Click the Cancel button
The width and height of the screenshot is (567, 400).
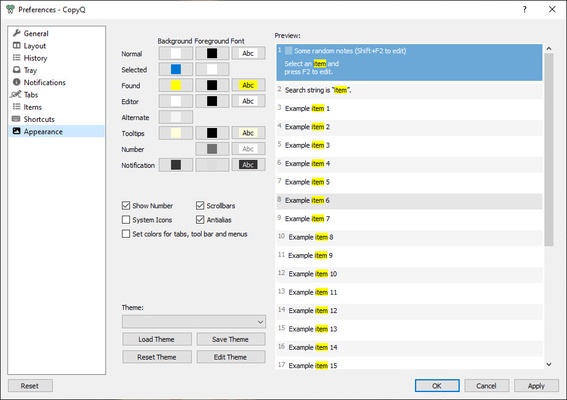pyautogui.click(x=487, y=386)
